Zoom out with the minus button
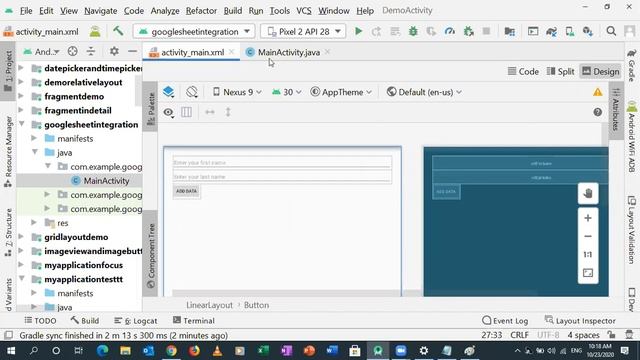Image resolution: width=640 pixels, height=360 pixels. [x=588, y=236]
